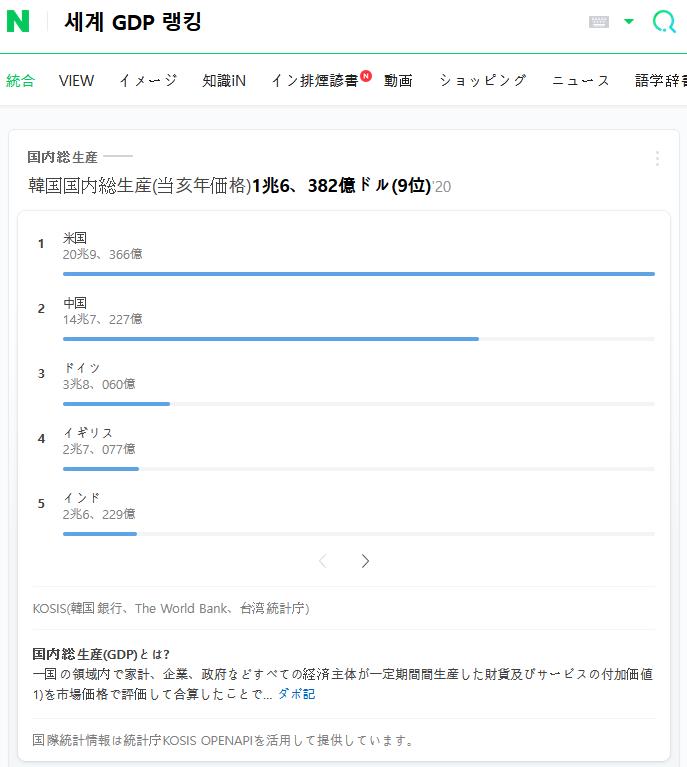Click inside the 세계 GDP 랭킹 search field

click(318, 22)
